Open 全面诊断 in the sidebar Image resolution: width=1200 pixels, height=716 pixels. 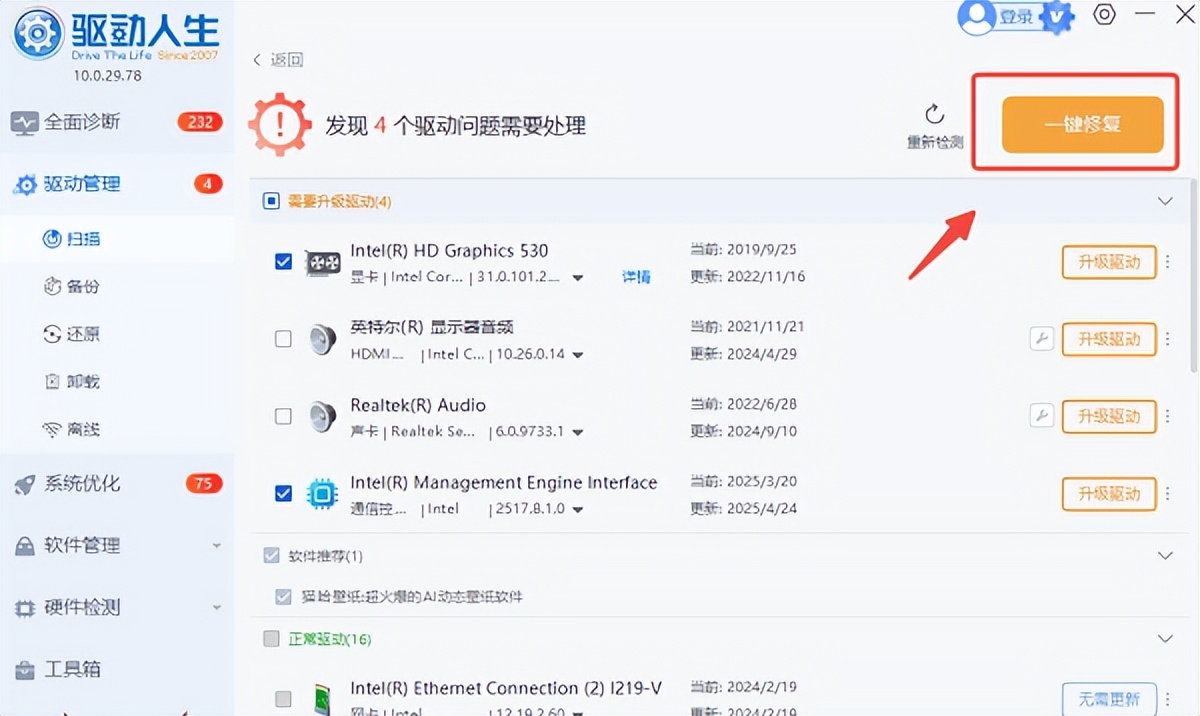[82, 122]
